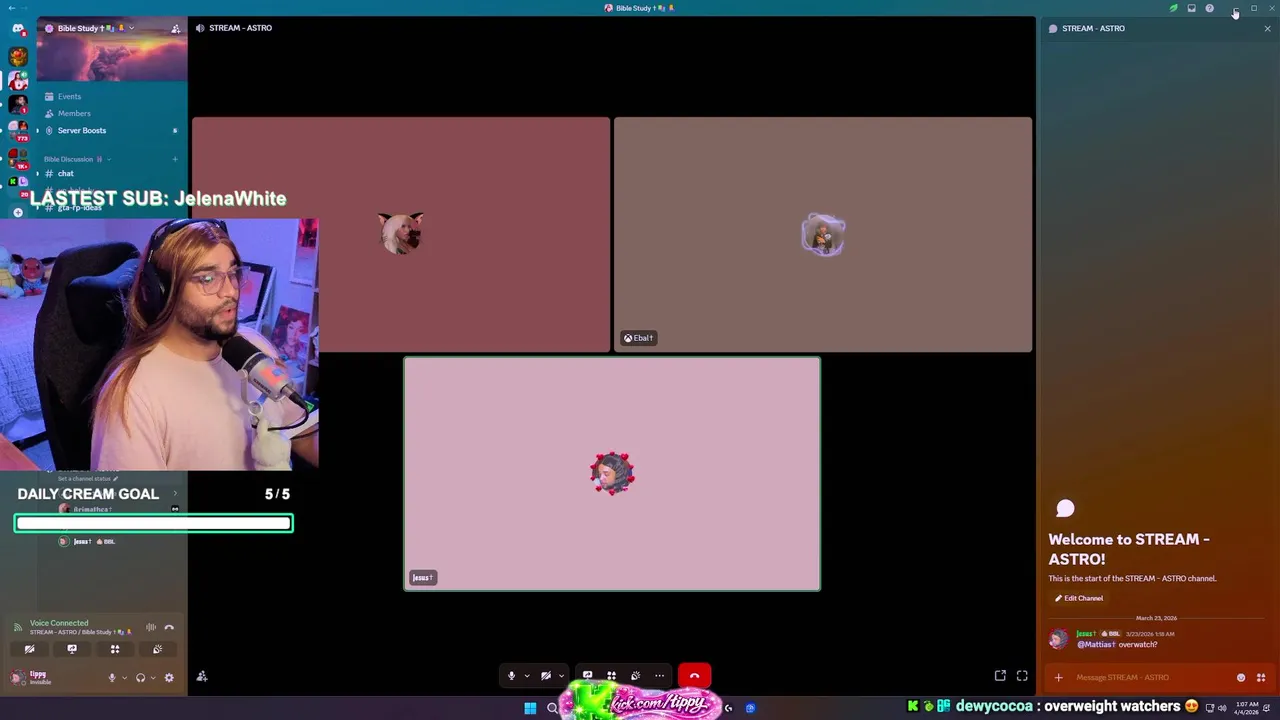Turn on camera in call control bar
Image resolution: width=1280 pixels, height=720 pixels.
tap(545, 676)
